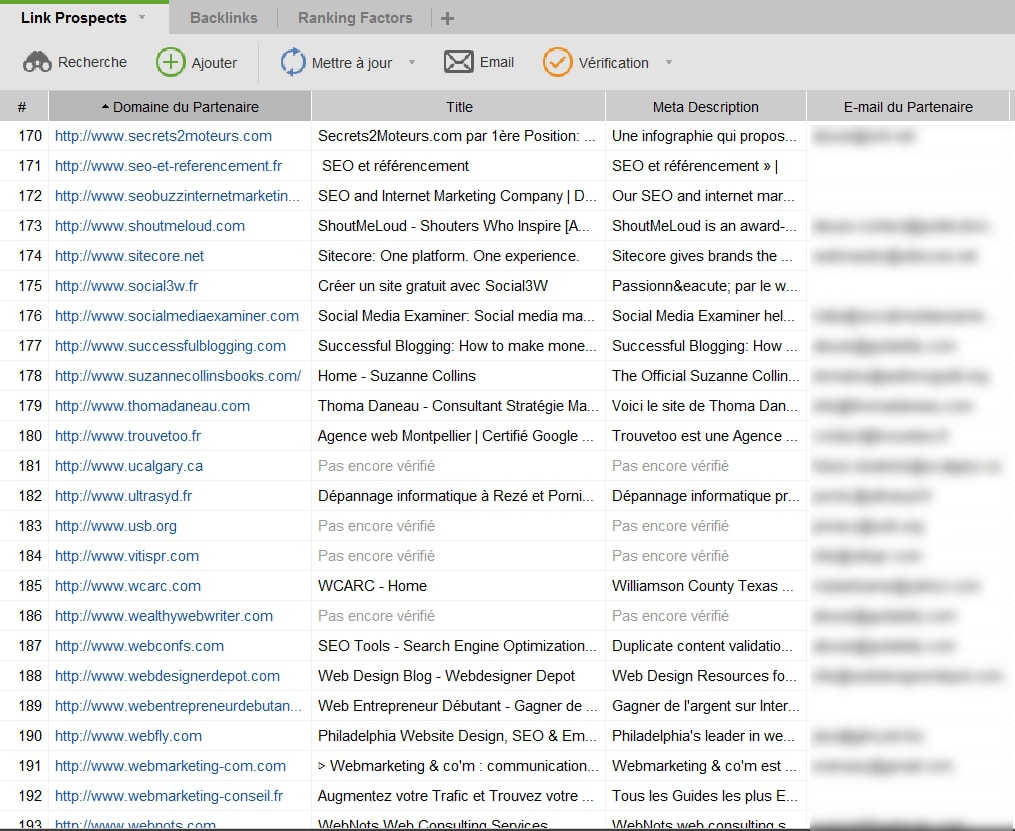Open link http://www.webfly.com
Viewport: 1015px width, 831px height.
pyautogui.click(x=128, y=735)
